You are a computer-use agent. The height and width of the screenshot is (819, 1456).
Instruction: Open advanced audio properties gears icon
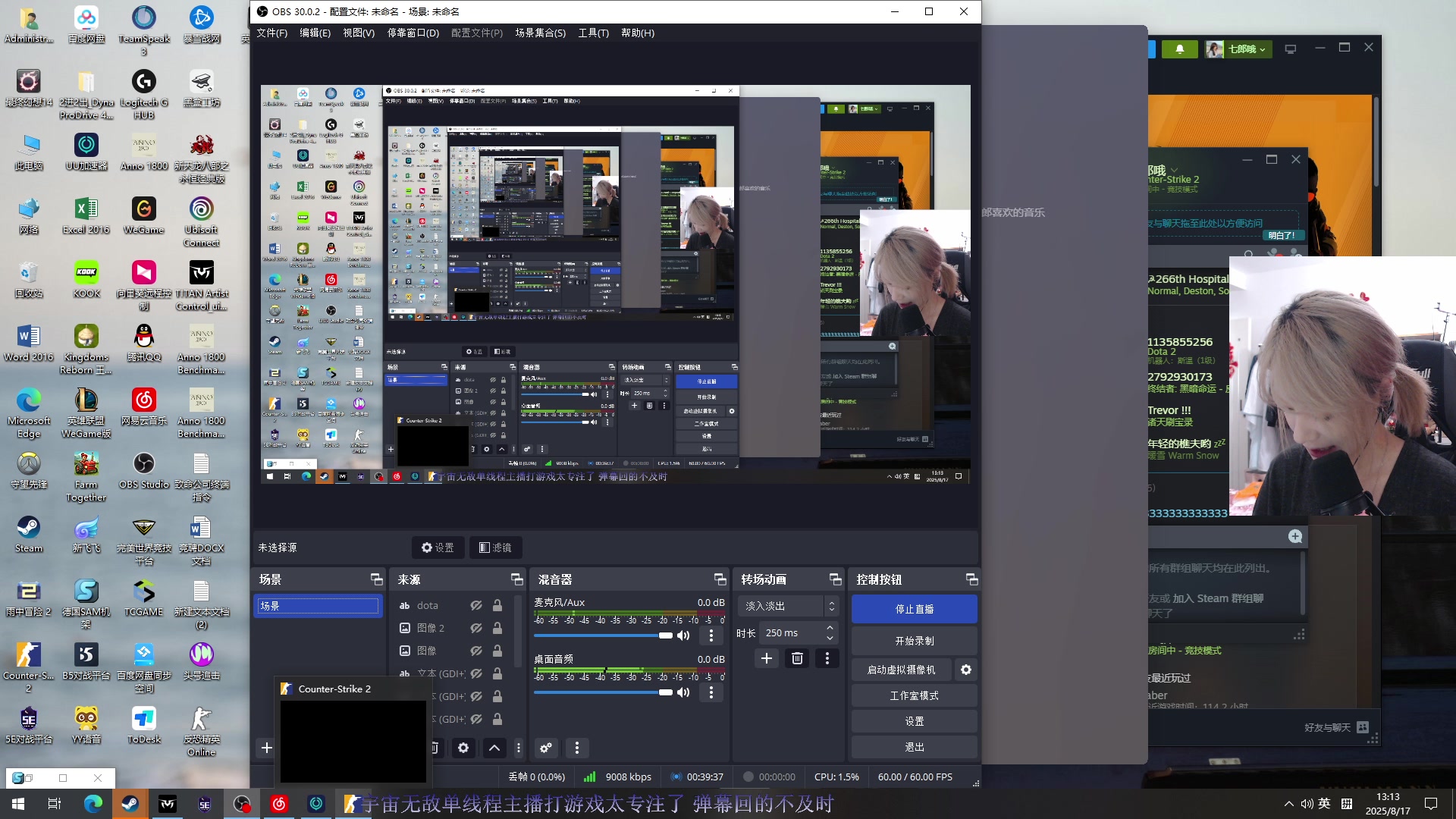pyautogui.click(x=546, y=748)
